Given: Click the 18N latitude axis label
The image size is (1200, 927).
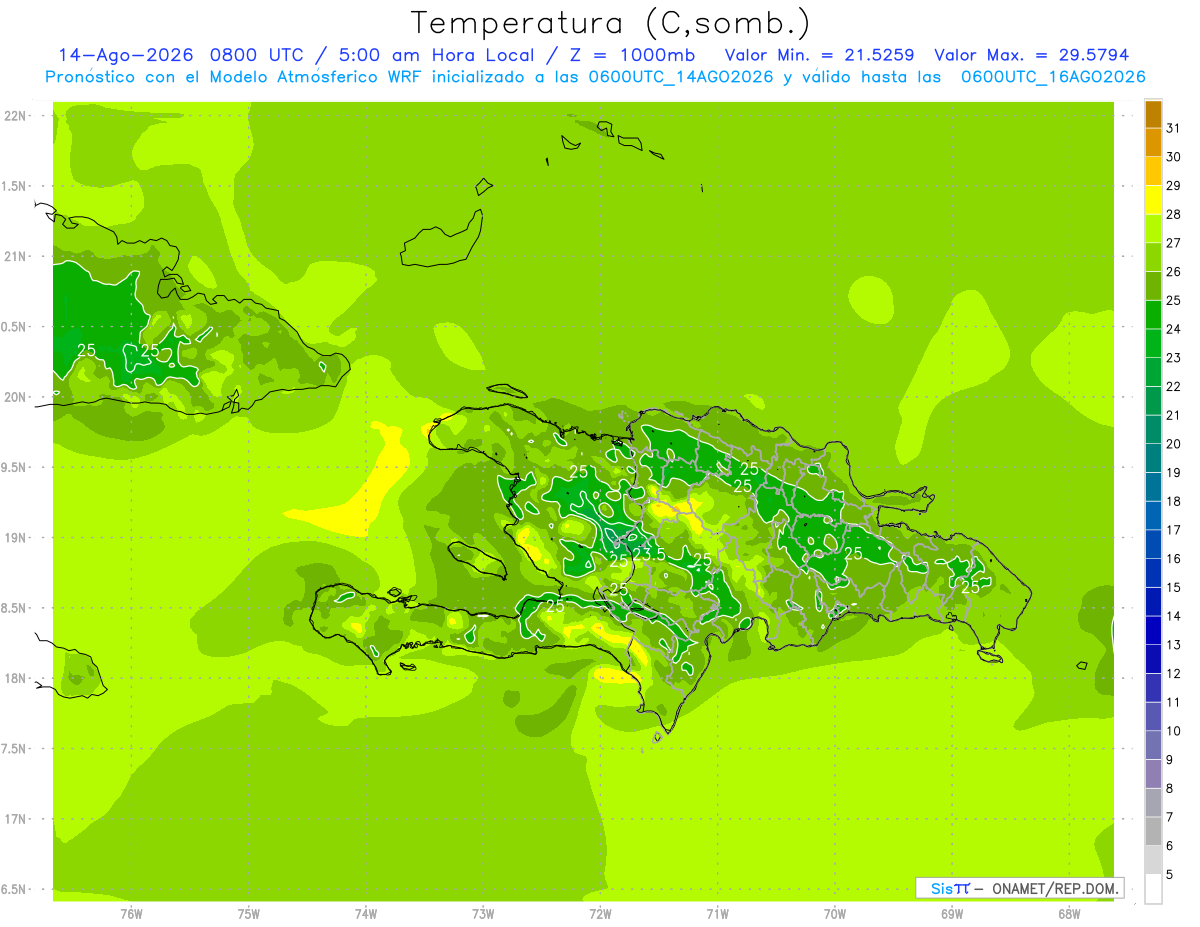Looking at the screenshot, I should pos(15,678).
